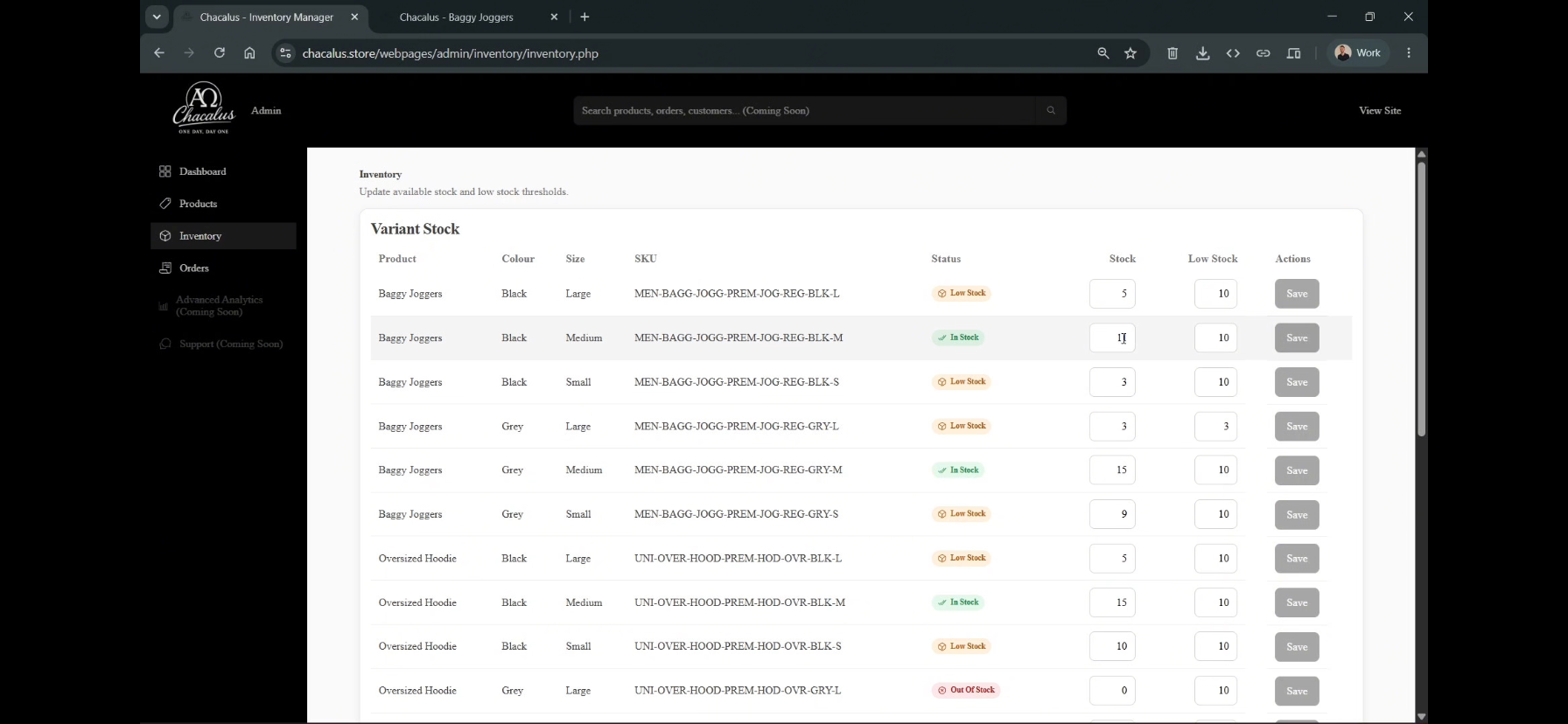Viewport: 1568px width, 724px height.
Task: Click the search magnifier button
Action: pyautogui.click(x=1051, y=111)
